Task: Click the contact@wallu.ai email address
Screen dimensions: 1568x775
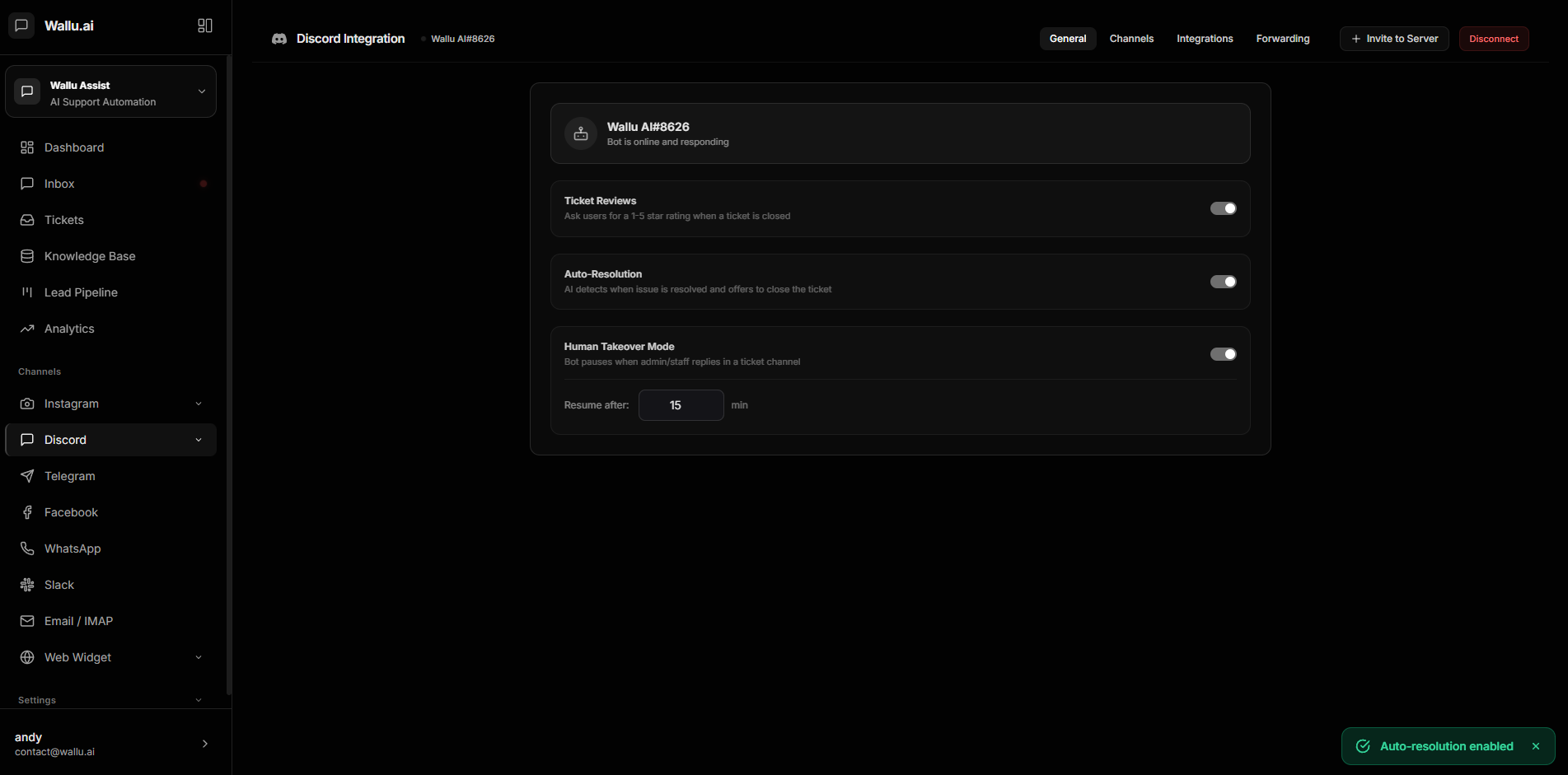Action: [54, 752]
